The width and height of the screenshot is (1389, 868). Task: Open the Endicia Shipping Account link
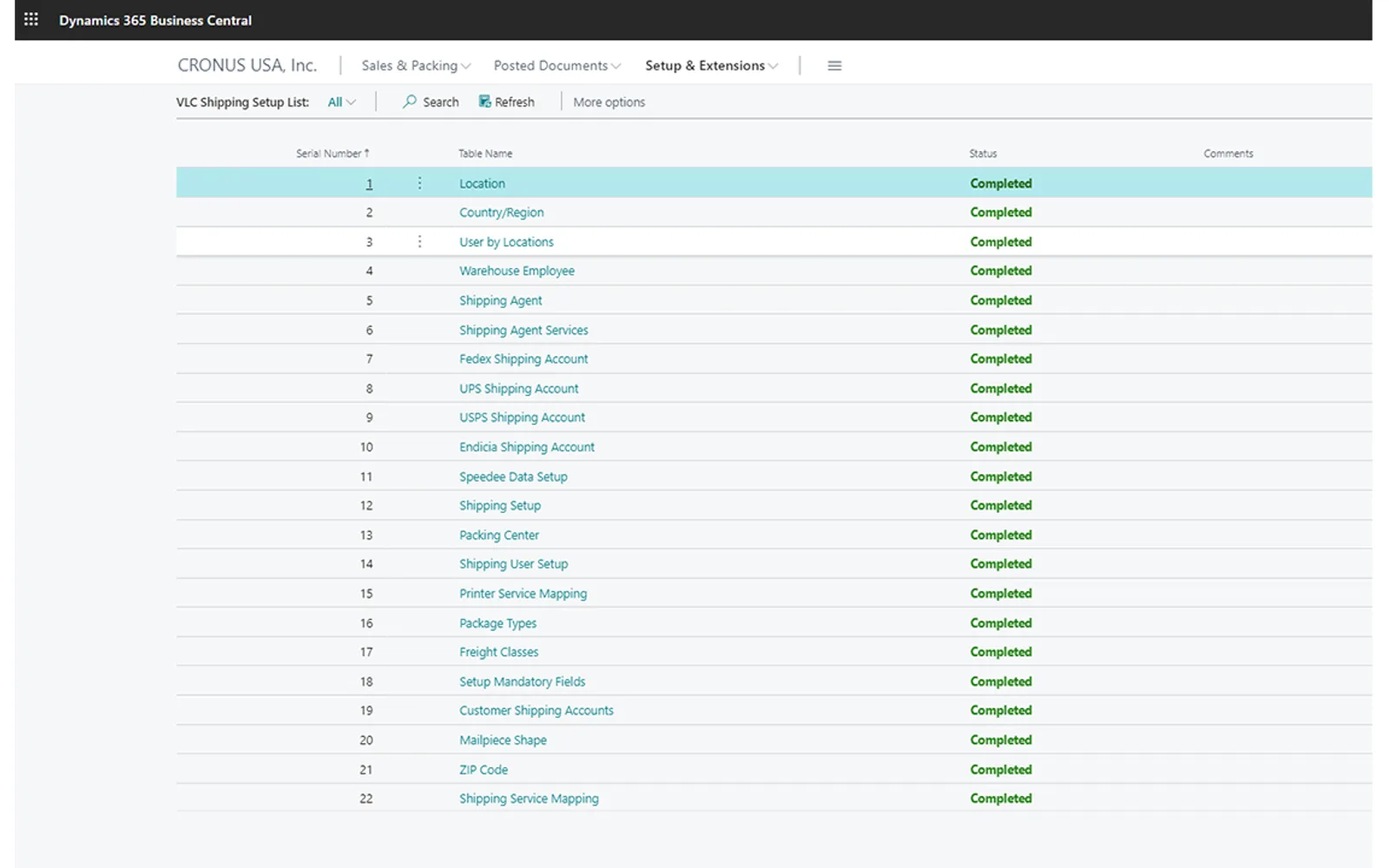pos(527,447)
